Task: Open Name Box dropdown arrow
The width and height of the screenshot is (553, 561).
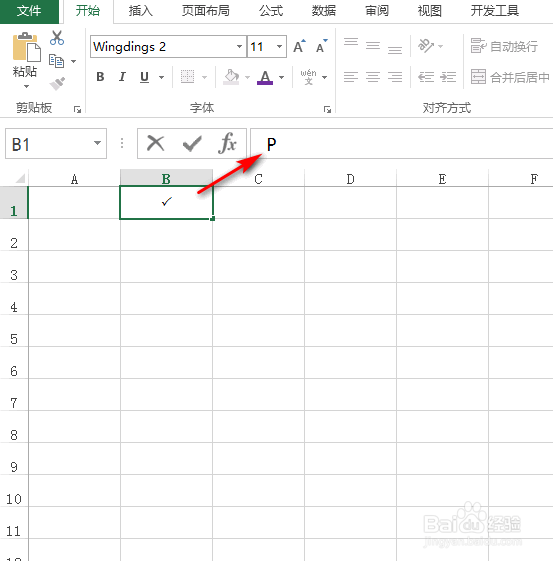Action: click(x=97, y=143)
